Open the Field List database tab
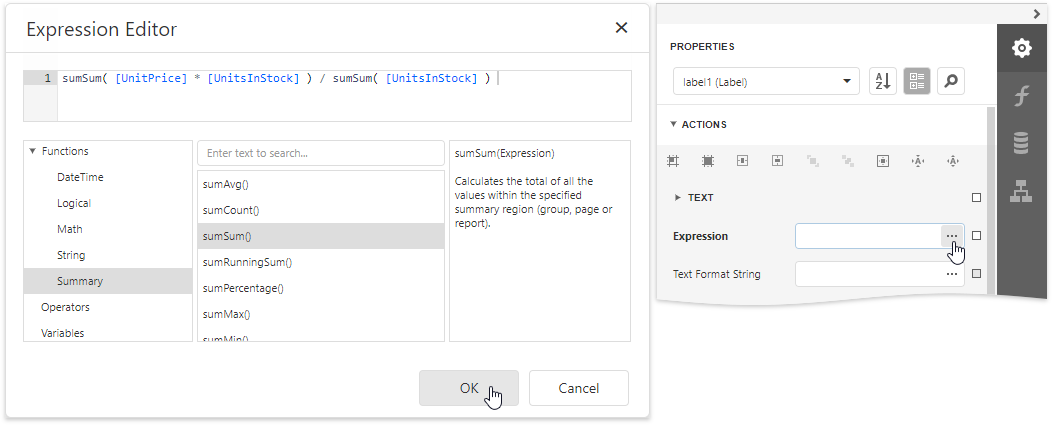This screenshot has height=425, width=1052. (x=1021, y=144)
